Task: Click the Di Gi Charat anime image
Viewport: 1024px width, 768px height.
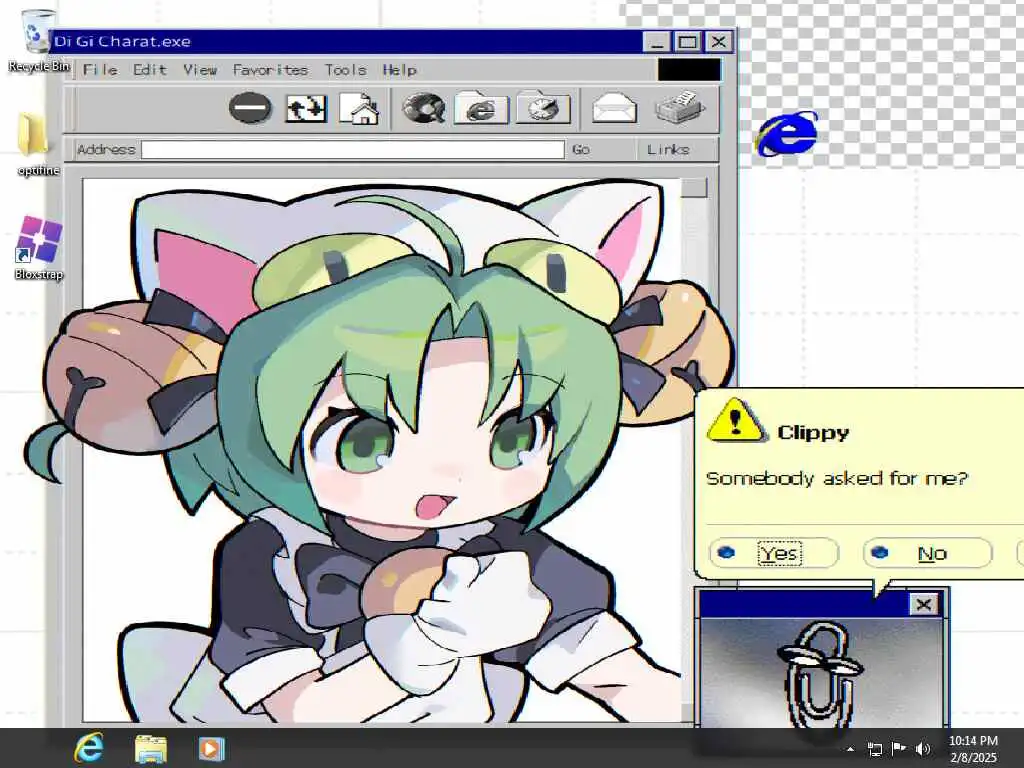Action: pos(382,451)
